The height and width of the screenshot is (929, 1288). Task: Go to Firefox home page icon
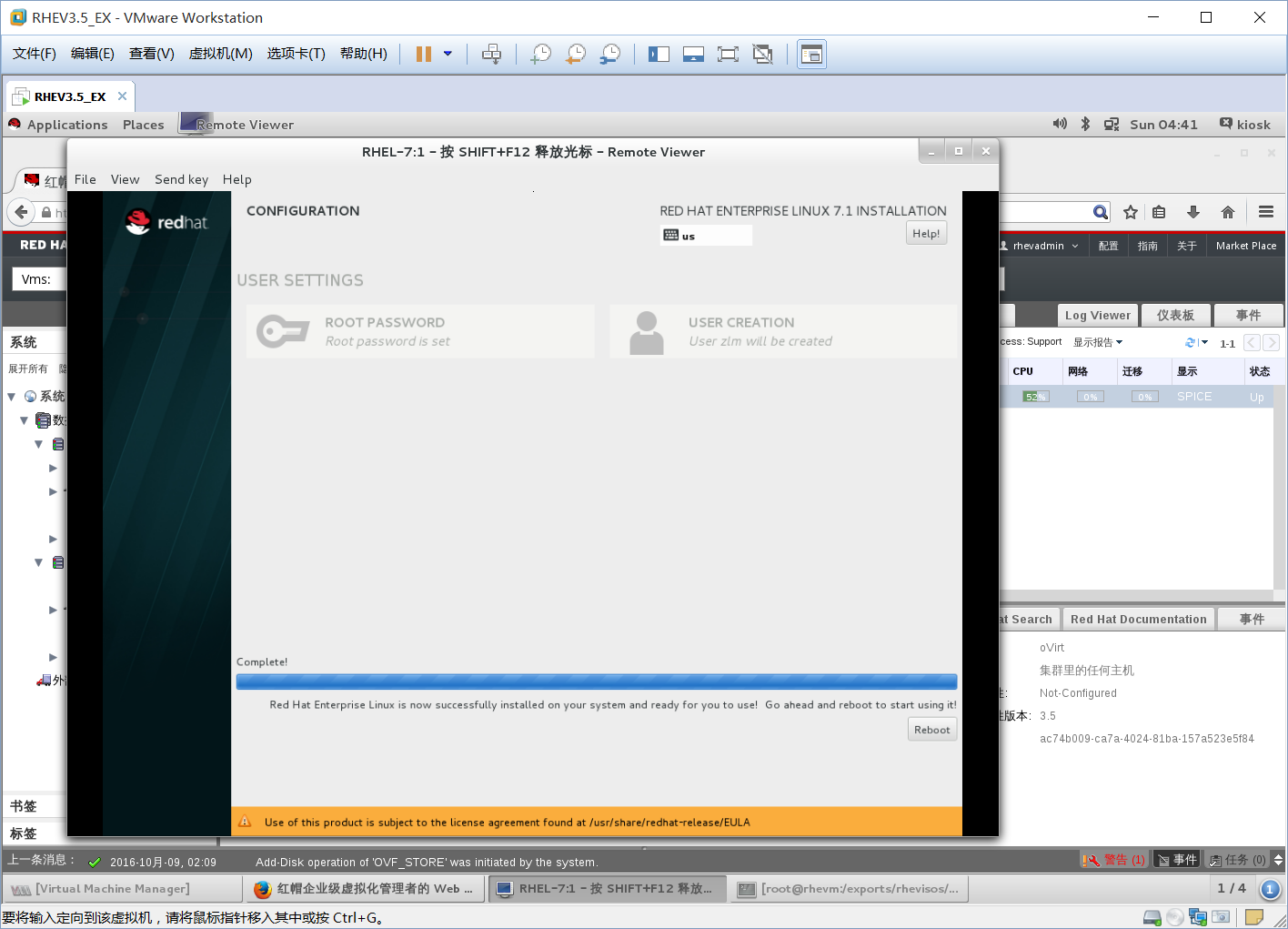pyautogui.click(x=1228, y=212)
